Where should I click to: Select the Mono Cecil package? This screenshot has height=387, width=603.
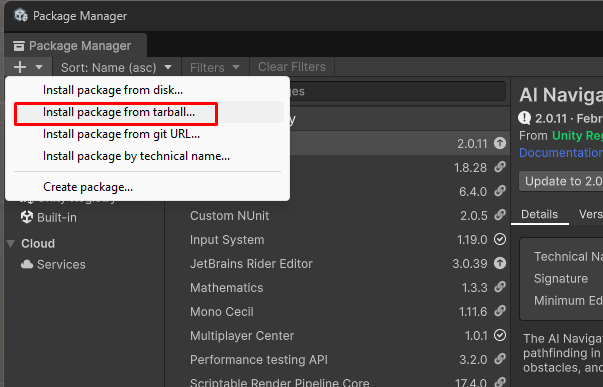click(x=222, y=312)
